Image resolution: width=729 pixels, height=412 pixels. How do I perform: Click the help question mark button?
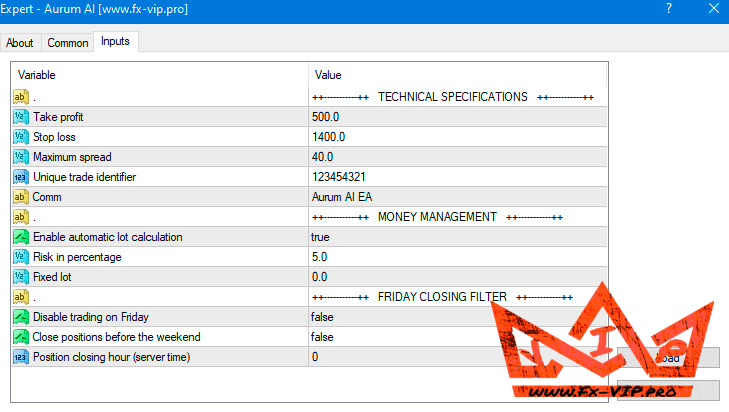click(x=668, y=9)
